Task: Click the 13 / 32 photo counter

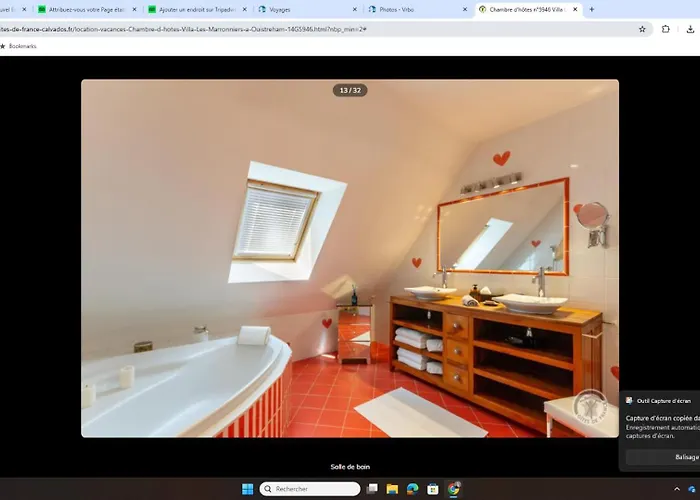Action: (x=350, y=91)
